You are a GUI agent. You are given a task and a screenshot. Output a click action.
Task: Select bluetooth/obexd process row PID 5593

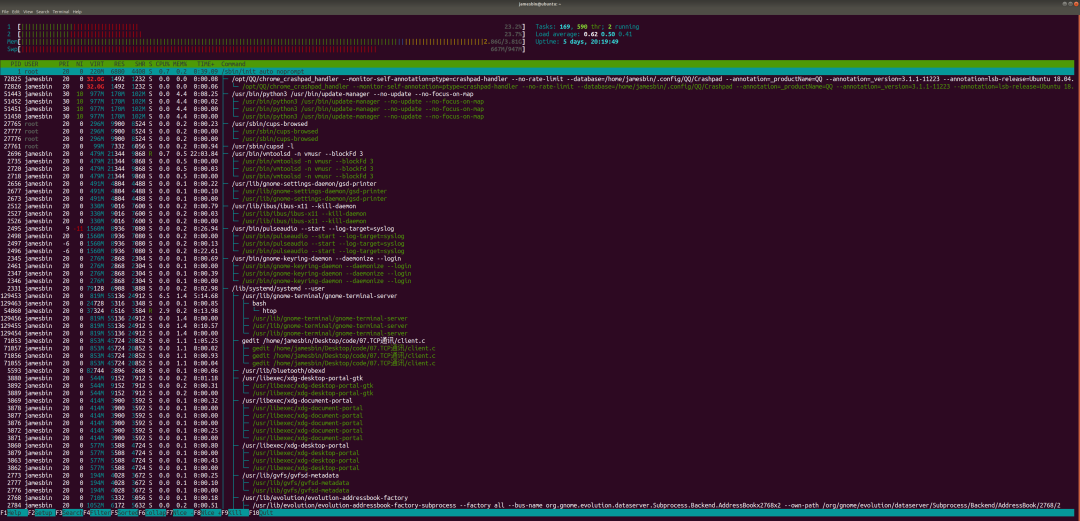pyautogui.click(x=540, y=370)
